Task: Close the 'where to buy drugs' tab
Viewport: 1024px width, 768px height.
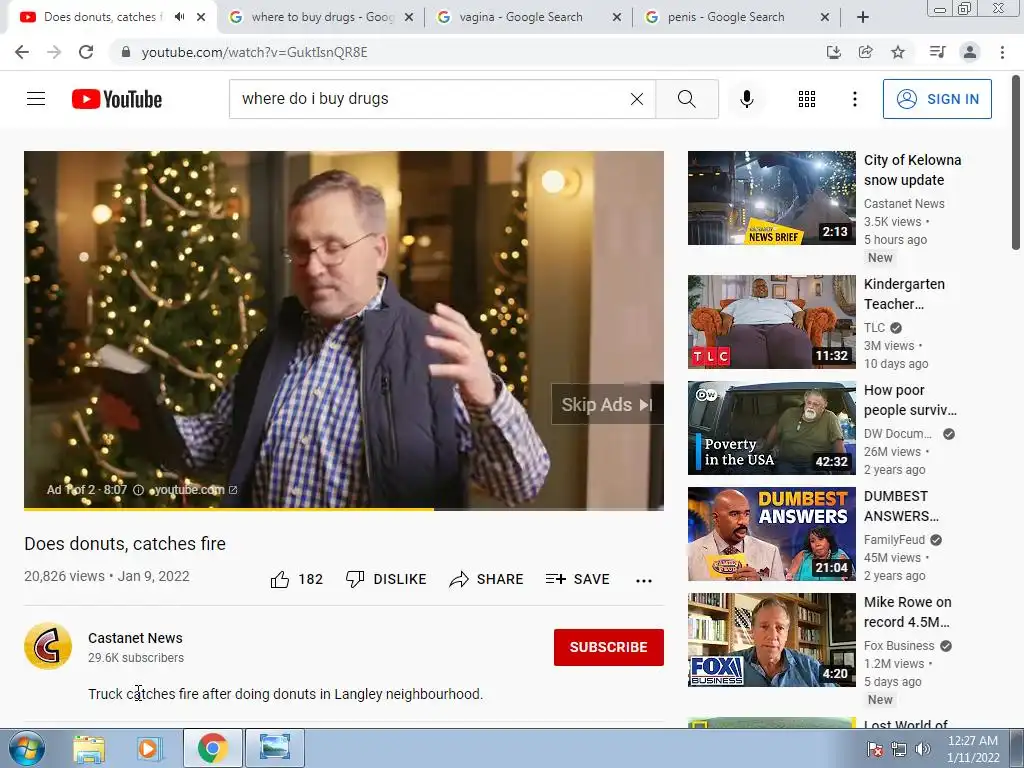Action: tap(409, 17)
